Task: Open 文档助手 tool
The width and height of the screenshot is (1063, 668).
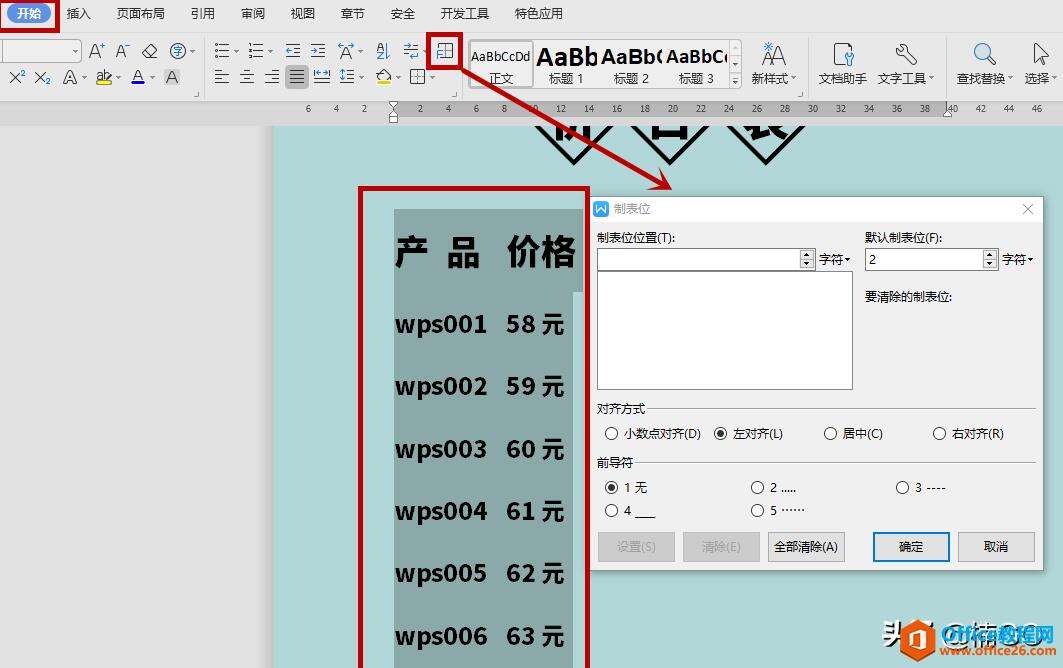Action: 843,64
